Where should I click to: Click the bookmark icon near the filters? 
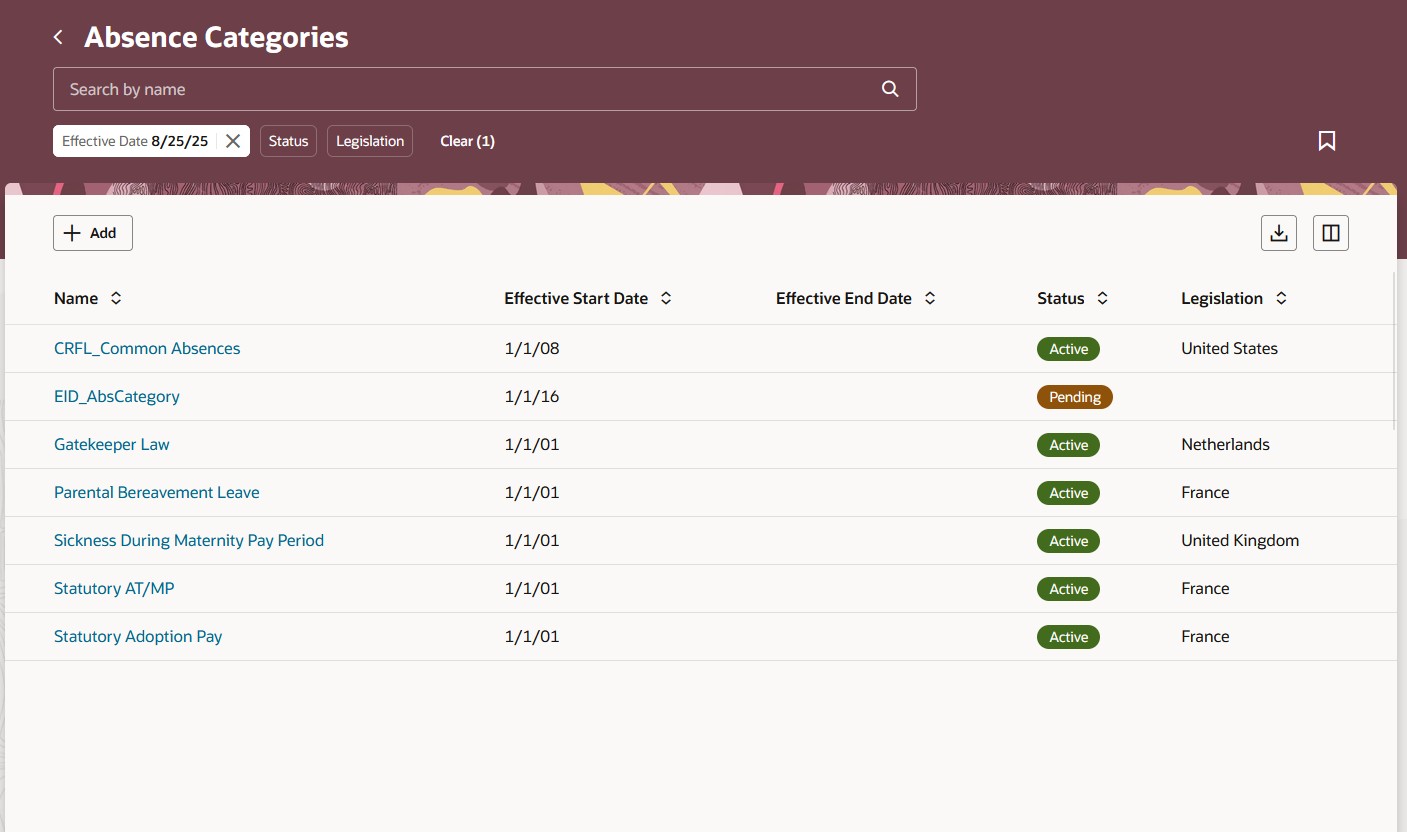(x=1327, y=140)
